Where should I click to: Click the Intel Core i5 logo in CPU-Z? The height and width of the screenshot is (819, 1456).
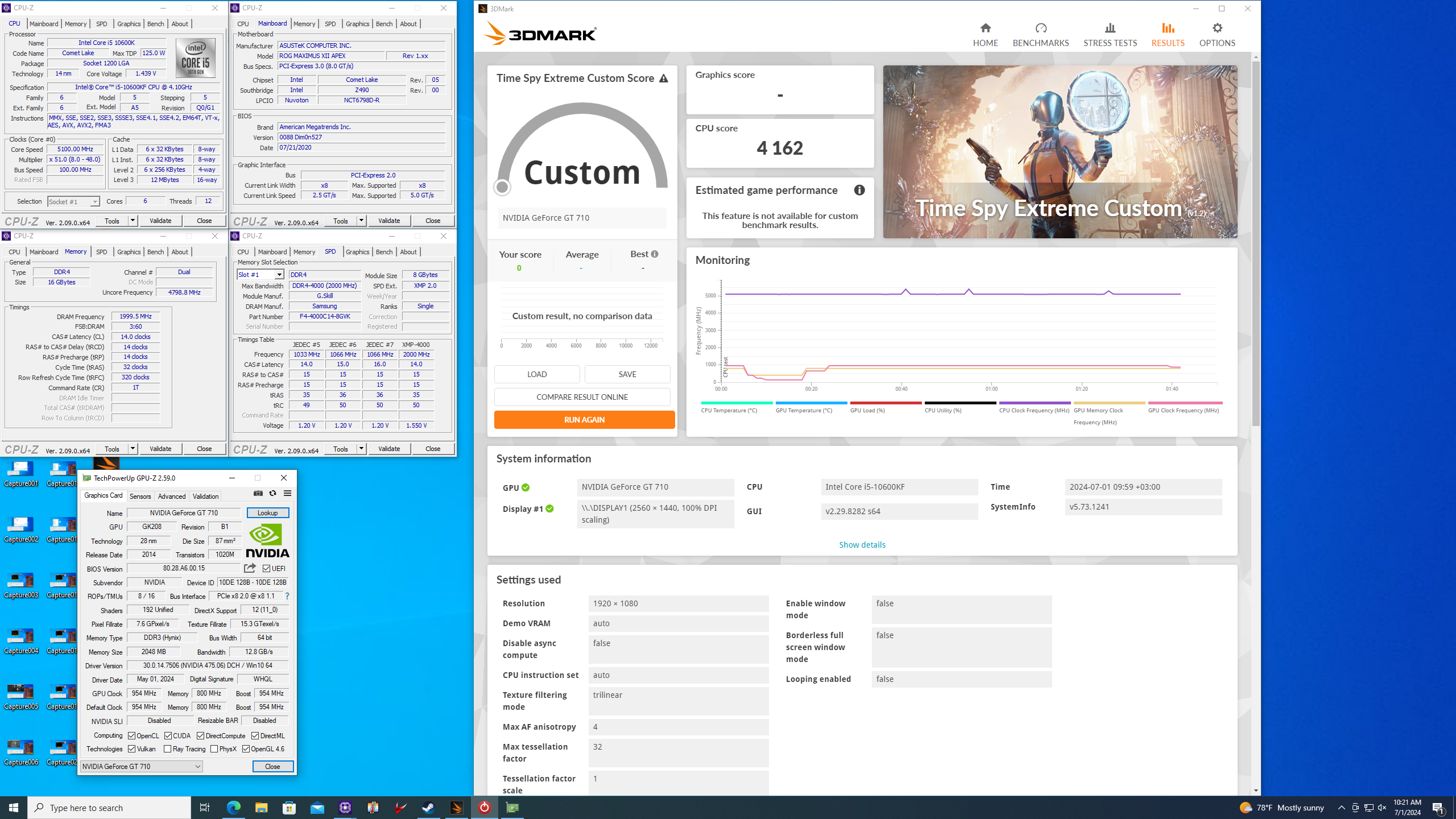195,58
